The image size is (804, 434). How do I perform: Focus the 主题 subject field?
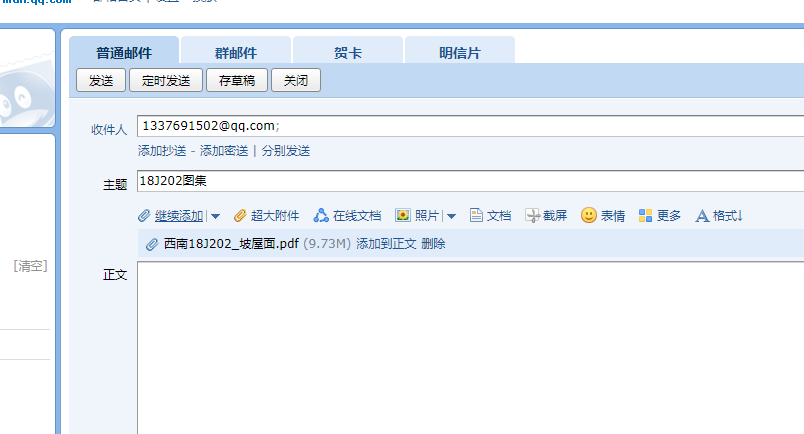tap(471, 181)
